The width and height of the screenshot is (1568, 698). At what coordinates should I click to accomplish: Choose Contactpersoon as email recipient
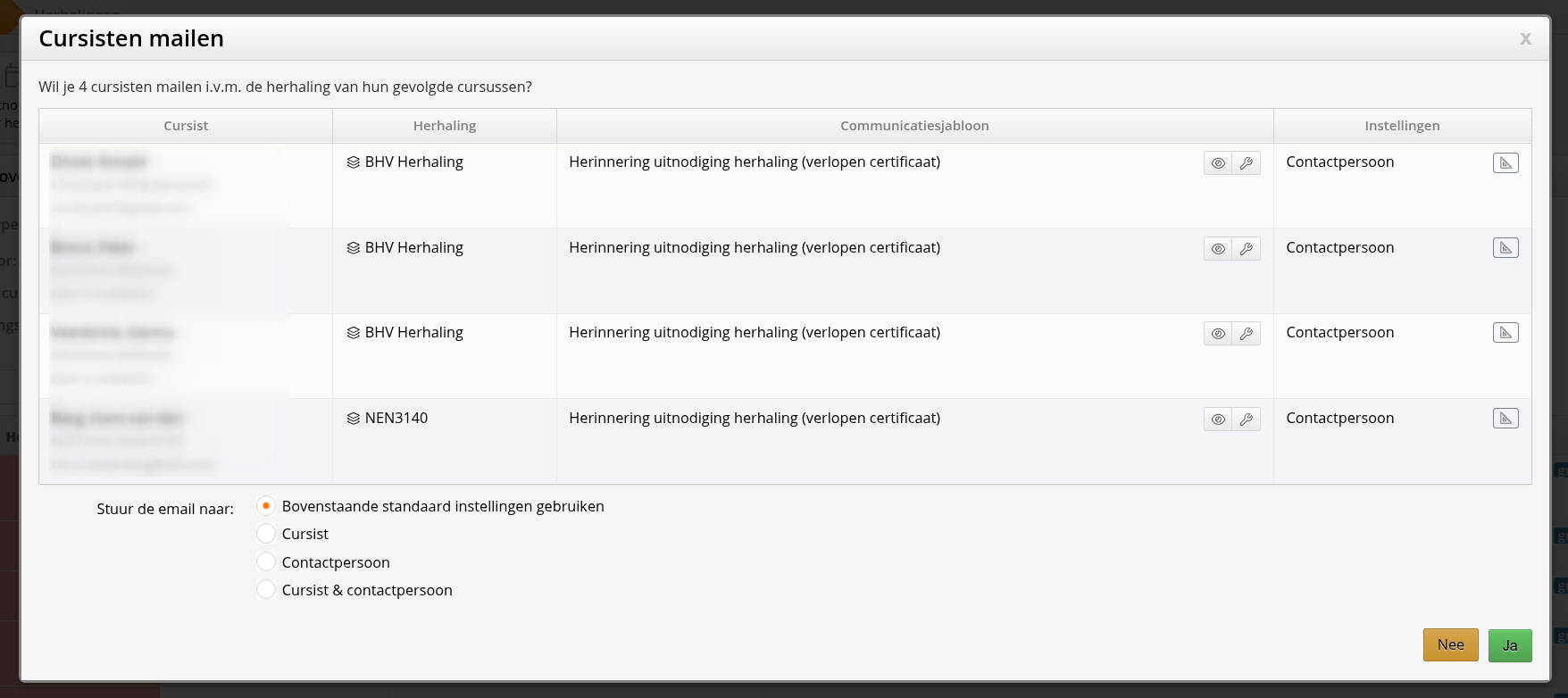(266, 562)
